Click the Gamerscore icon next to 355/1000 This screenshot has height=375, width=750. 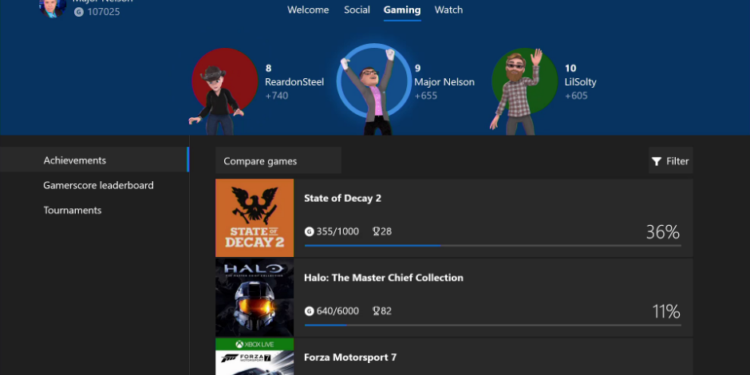click(309, 232)
